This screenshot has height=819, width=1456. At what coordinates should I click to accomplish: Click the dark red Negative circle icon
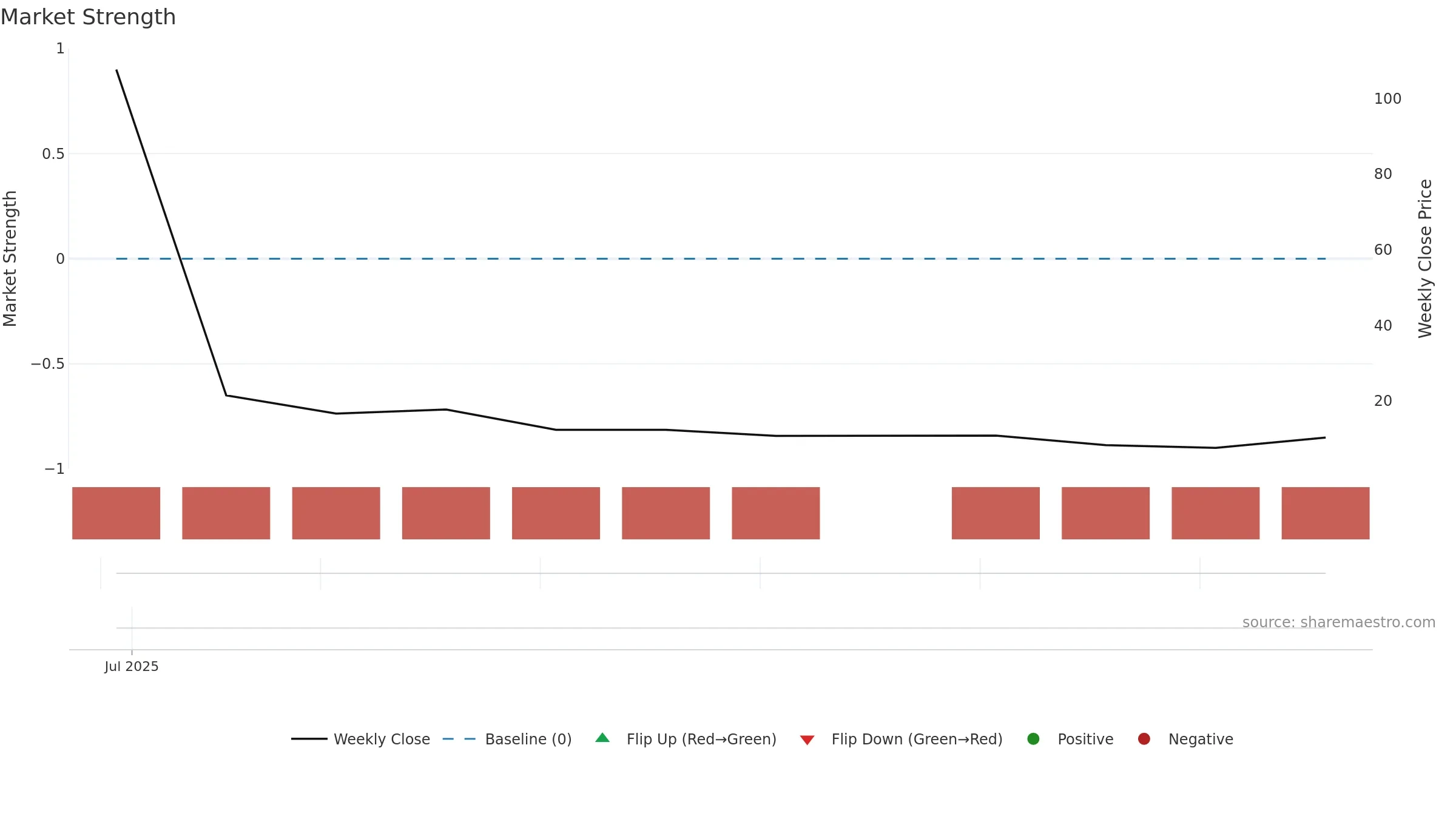click(x=1144, y=739)
